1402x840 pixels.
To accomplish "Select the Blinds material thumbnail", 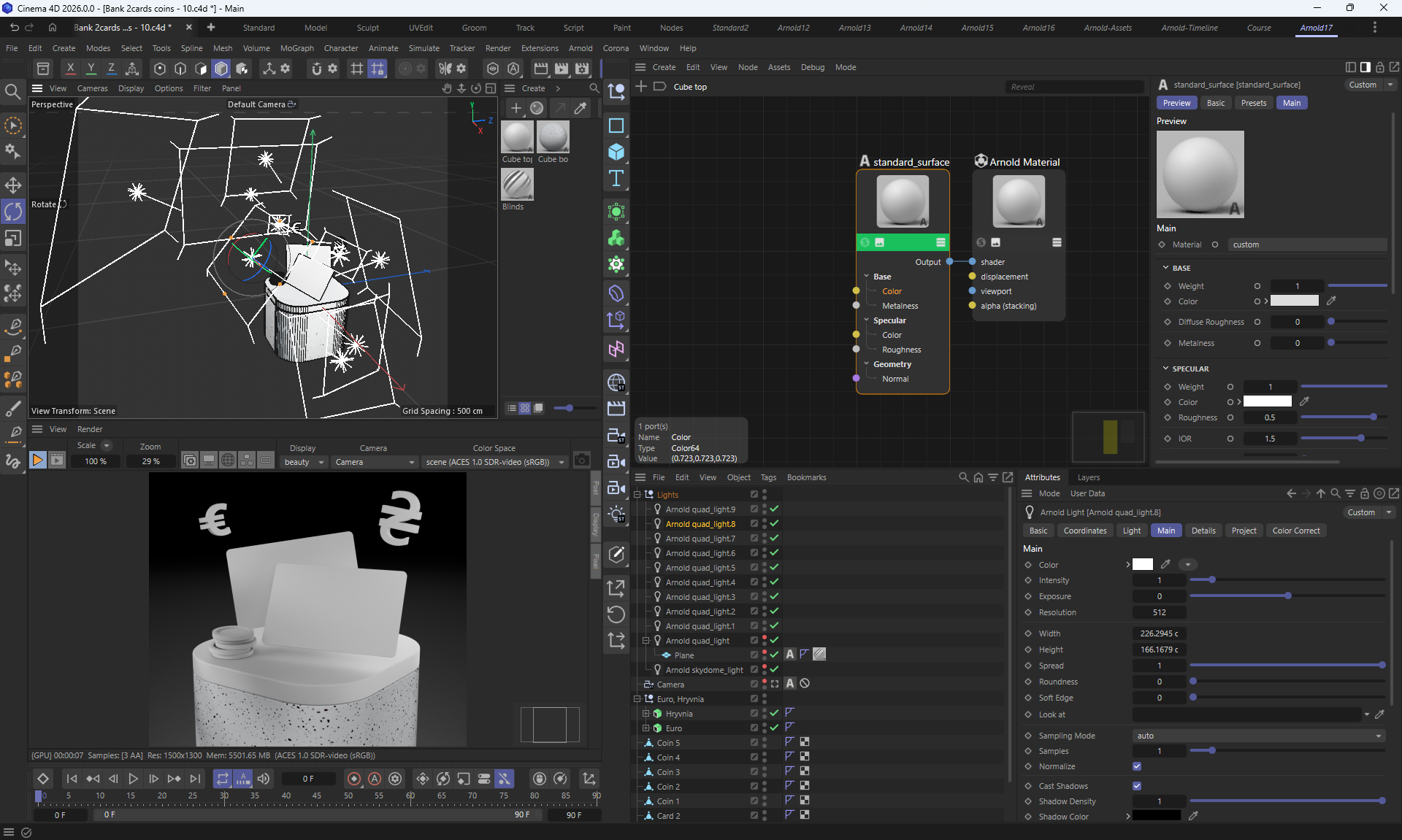I will pos(517,185).
